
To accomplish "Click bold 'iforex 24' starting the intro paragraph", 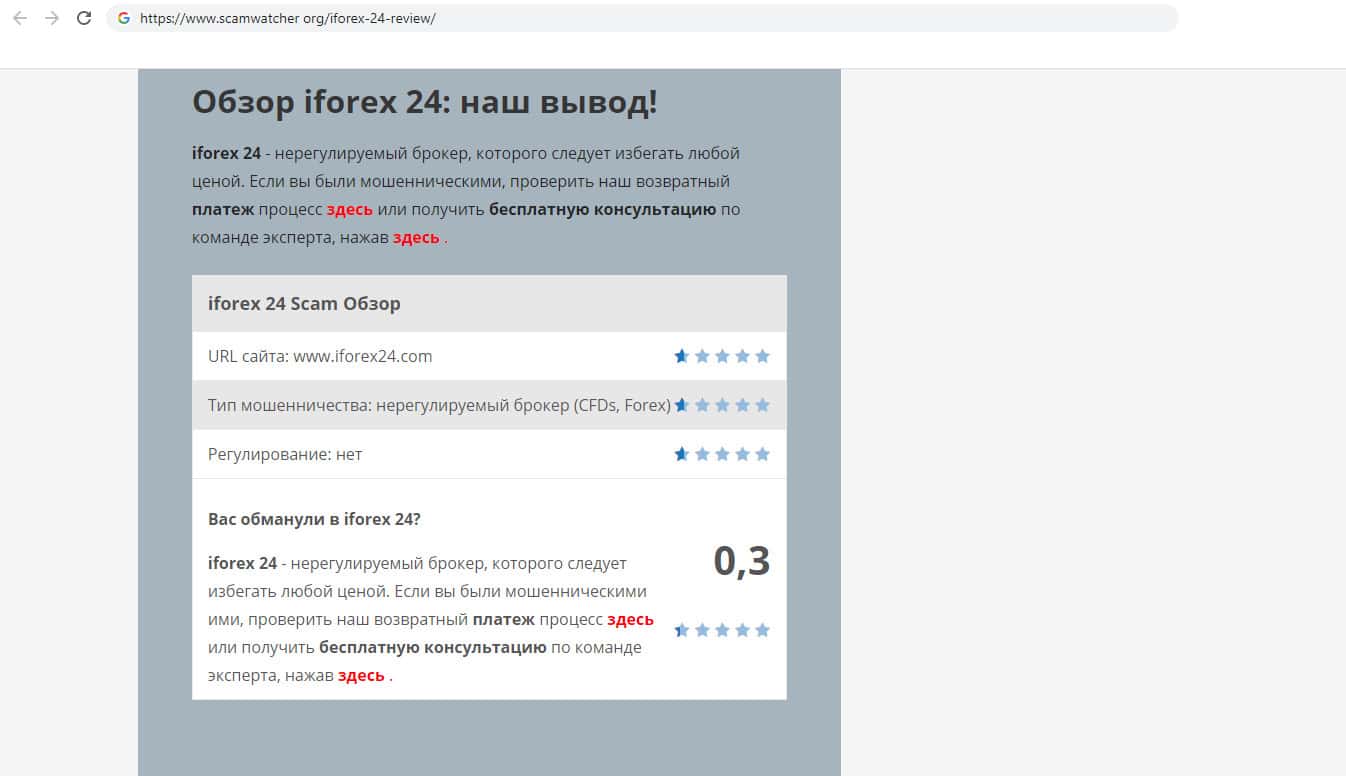I will coord(226,154).
